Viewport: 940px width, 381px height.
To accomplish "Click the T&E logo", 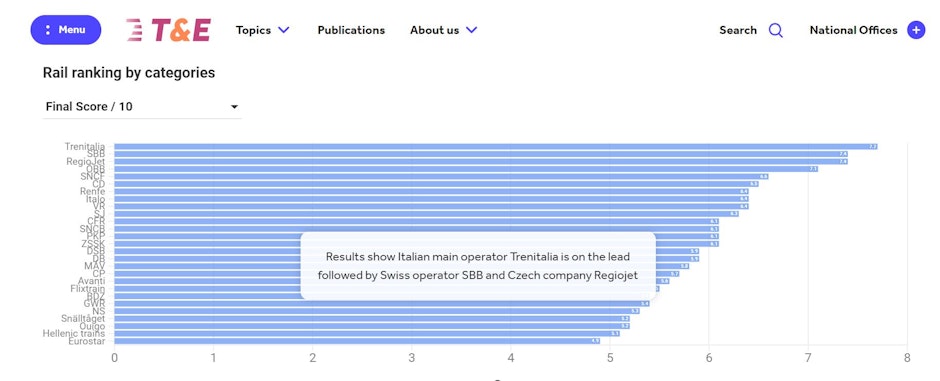I will click(168, 30).
